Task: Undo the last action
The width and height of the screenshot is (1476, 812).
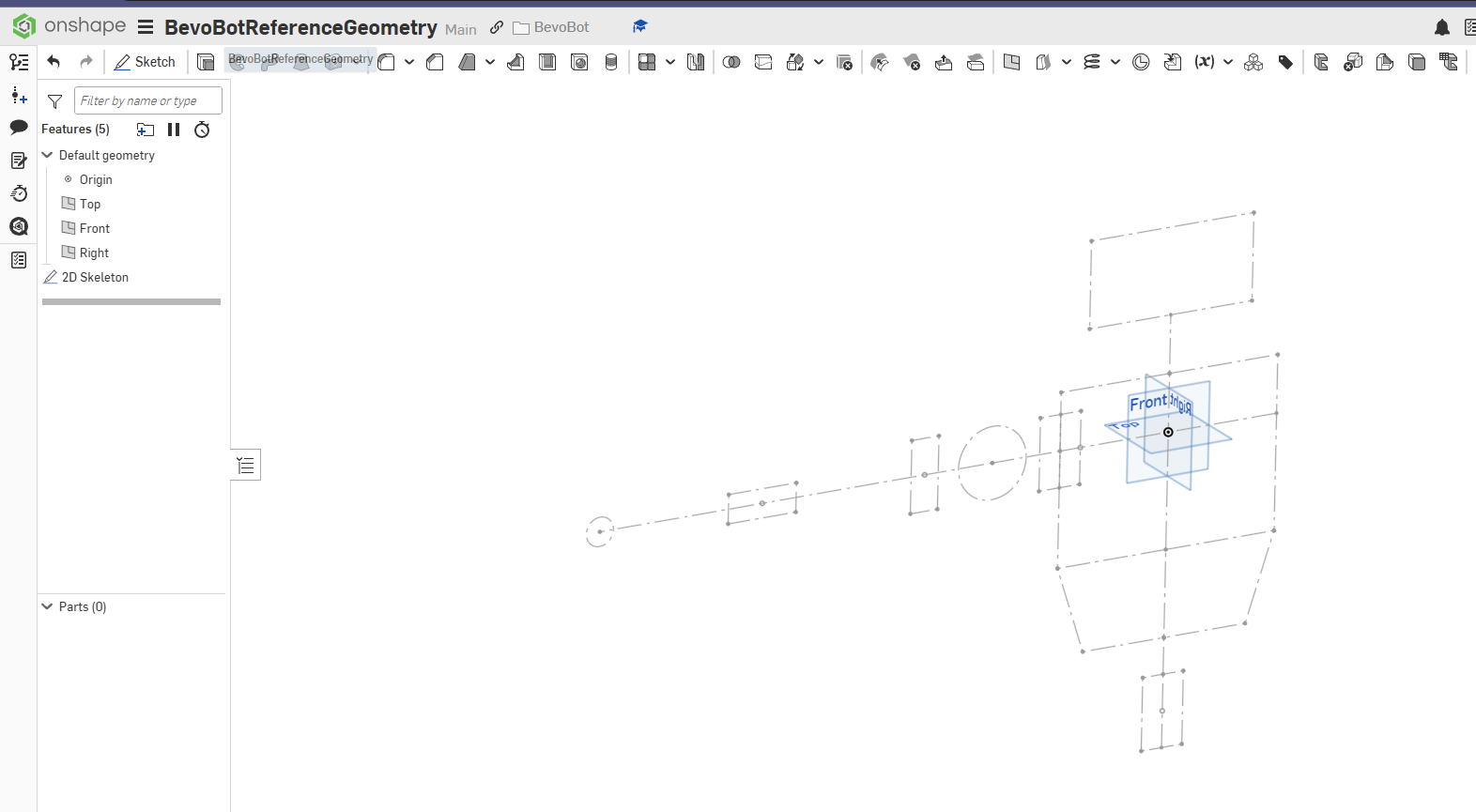Action: coord(54,62)
